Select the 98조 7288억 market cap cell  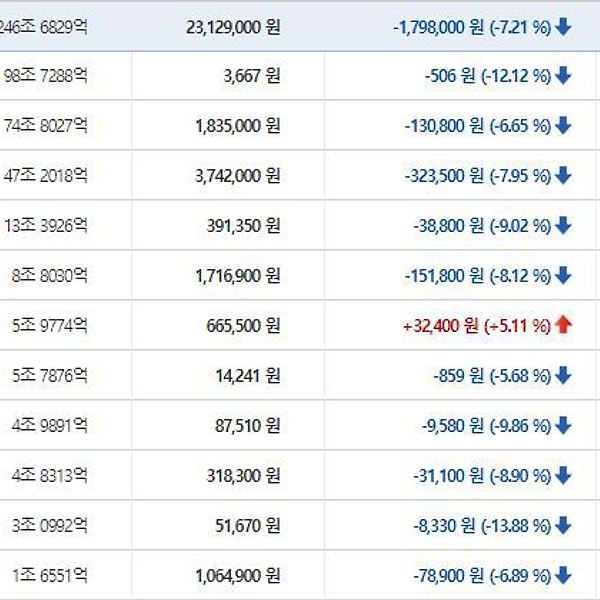[46, 76]
